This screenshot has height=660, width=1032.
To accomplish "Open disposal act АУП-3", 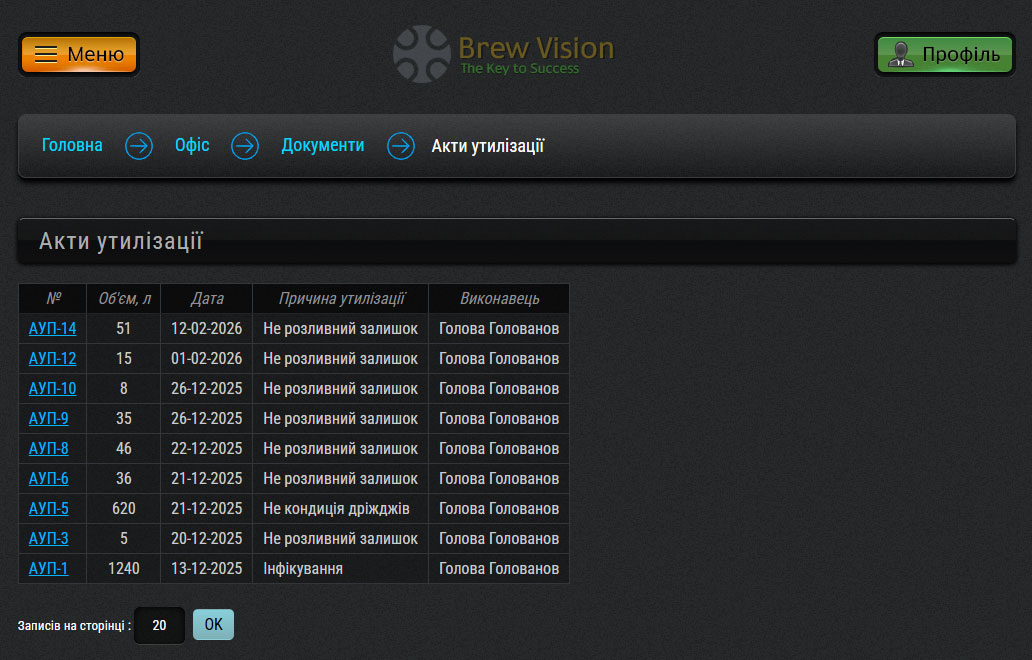I will click(48, 539).
